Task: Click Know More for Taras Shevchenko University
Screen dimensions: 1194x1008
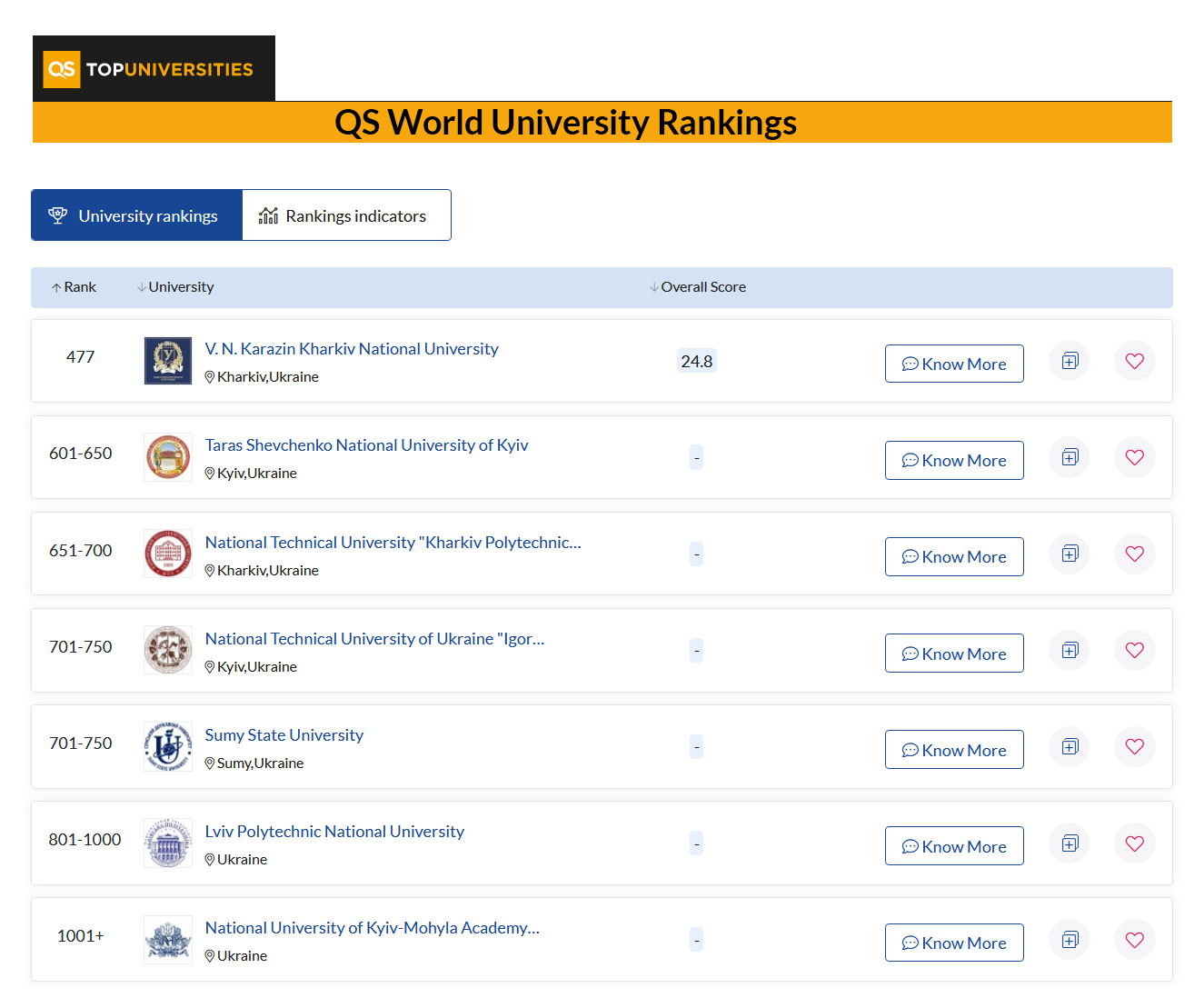Action: pyautogui.click(x=954, y=460)
